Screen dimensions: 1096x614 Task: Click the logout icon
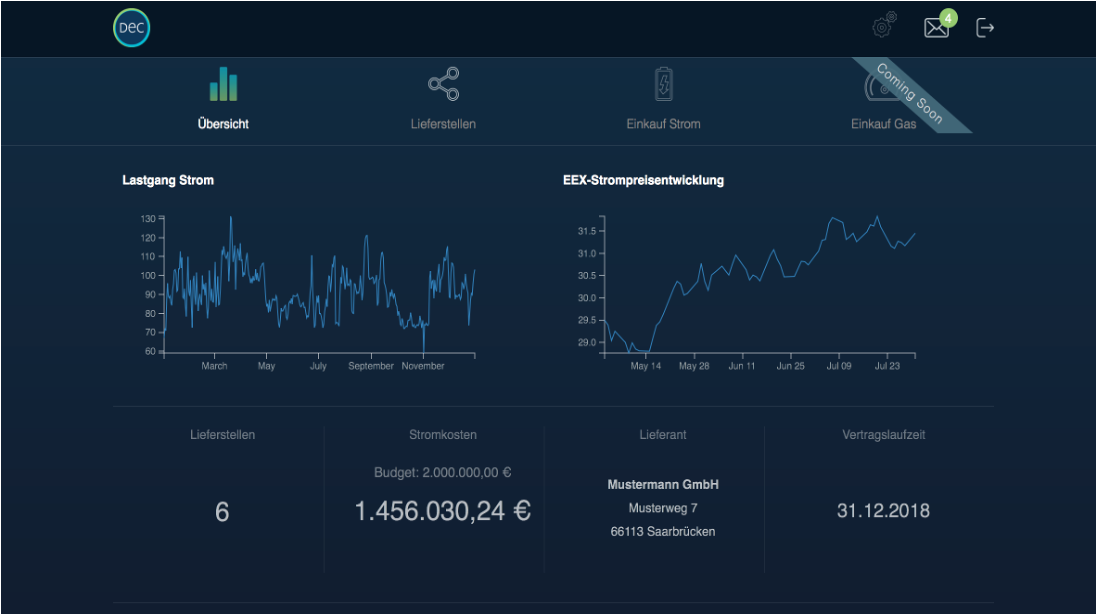click(x=985, y=28)
